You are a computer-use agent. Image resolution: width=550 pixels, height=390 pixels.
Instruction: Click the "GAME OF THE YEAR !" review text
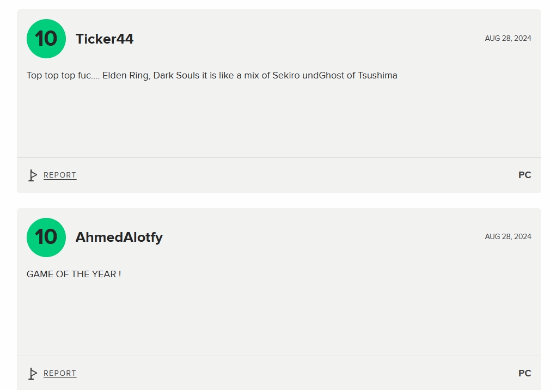pyautogui.click(x=74, y=274)
